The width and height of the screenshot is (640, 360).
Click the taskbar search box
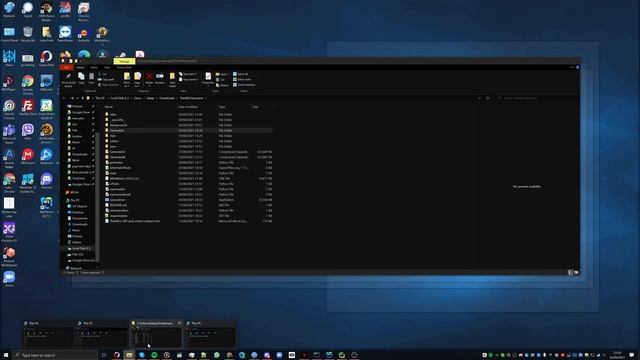coord(55,355)
